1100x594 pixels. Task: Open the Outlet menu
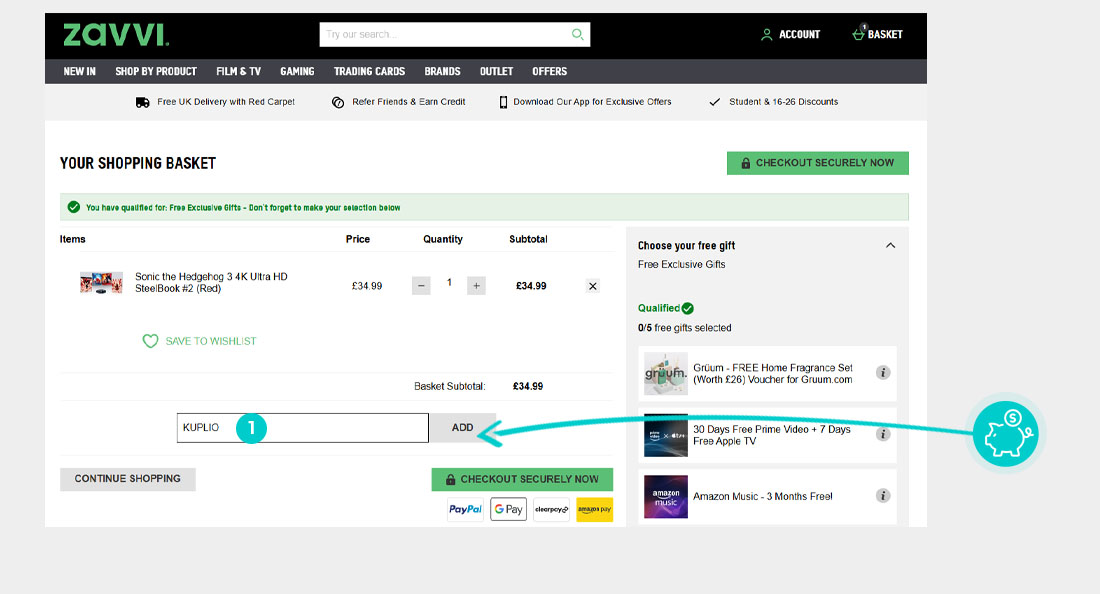pos(496,72)
